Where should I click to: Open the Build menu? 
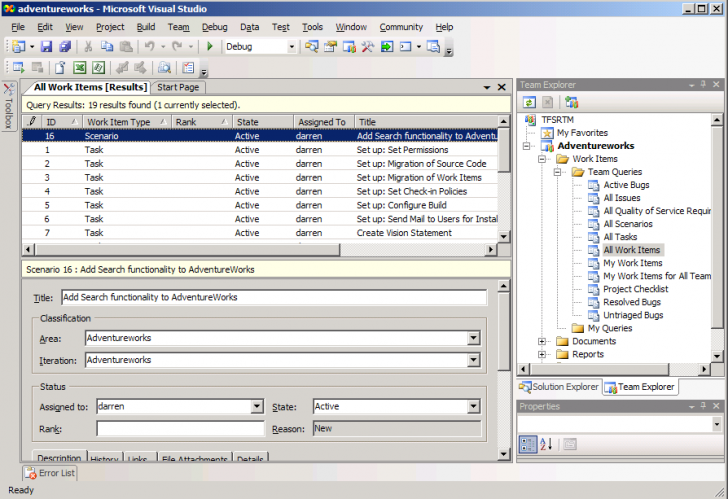(146, 27)
